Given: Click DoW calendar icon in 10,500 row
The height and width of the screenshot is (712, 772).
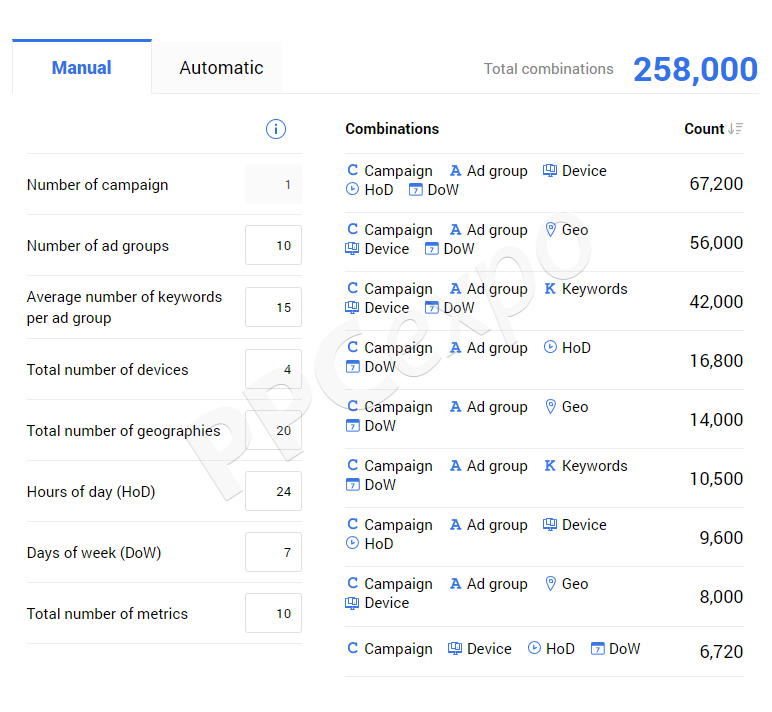Looking at the screenshot, I should pos(353,485).
